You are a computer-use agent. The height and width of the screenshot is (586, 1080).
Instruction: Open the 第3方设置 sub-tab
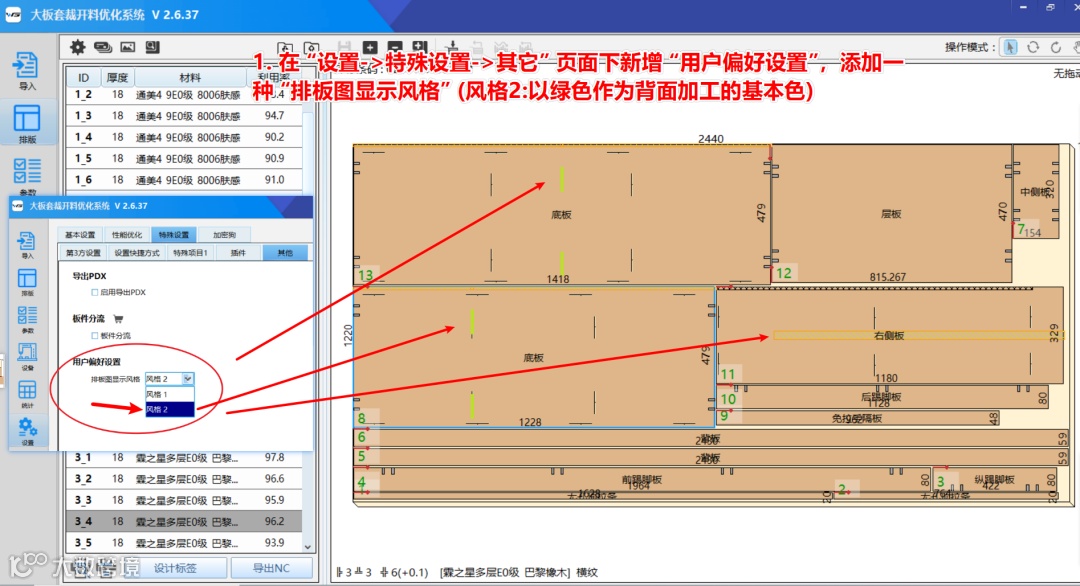[x=83, y=253]
